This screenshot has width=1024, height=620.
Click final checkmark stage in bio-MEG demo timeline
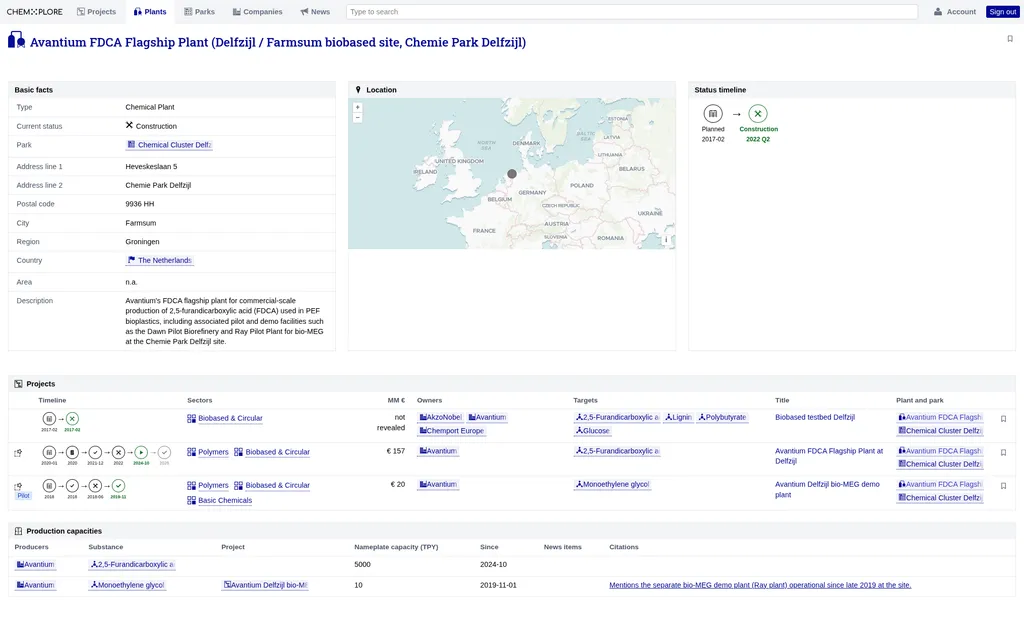pos(118,485)
